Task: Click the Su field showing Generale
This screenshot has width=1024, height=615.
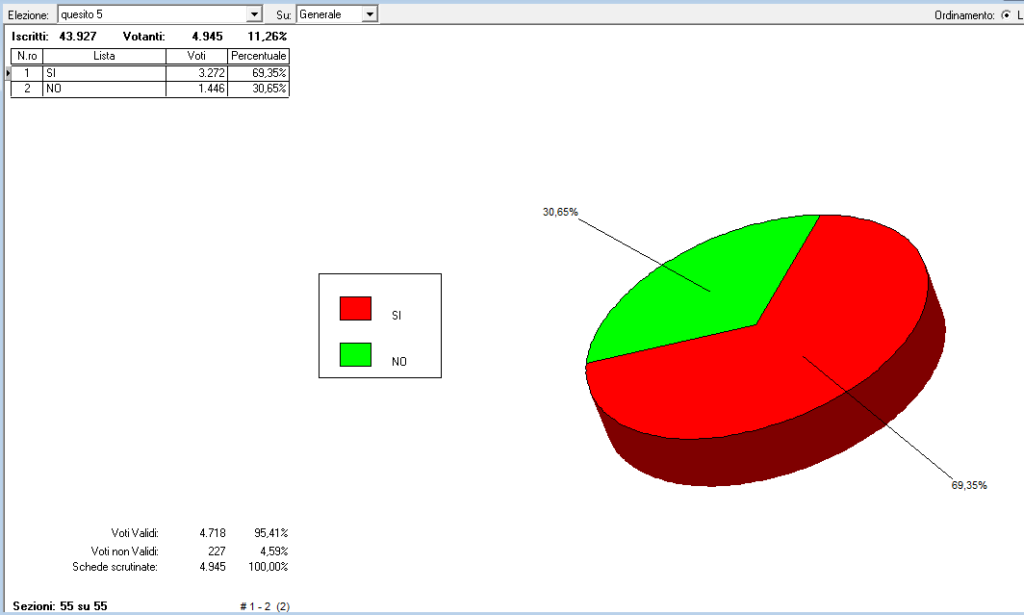Action: click(328, 14)
